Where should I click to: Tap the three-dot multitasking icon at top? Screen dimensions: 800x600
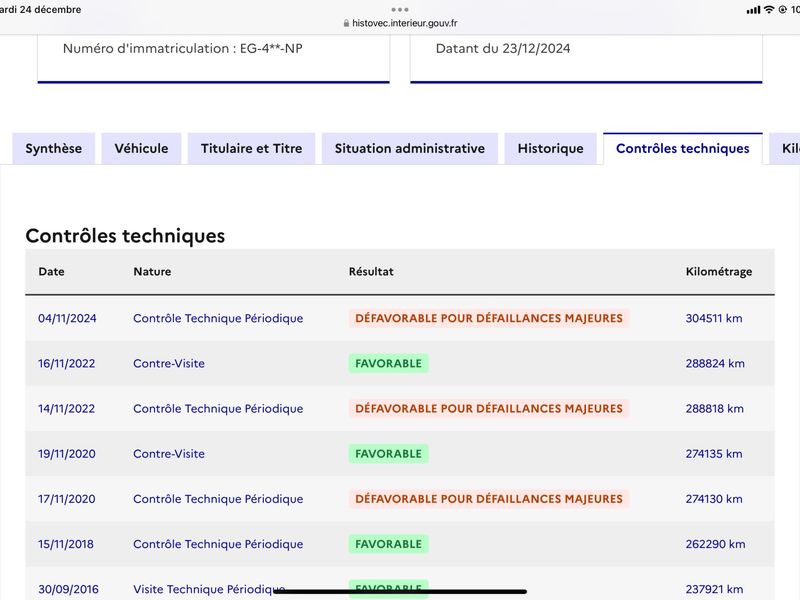[400, 10]
